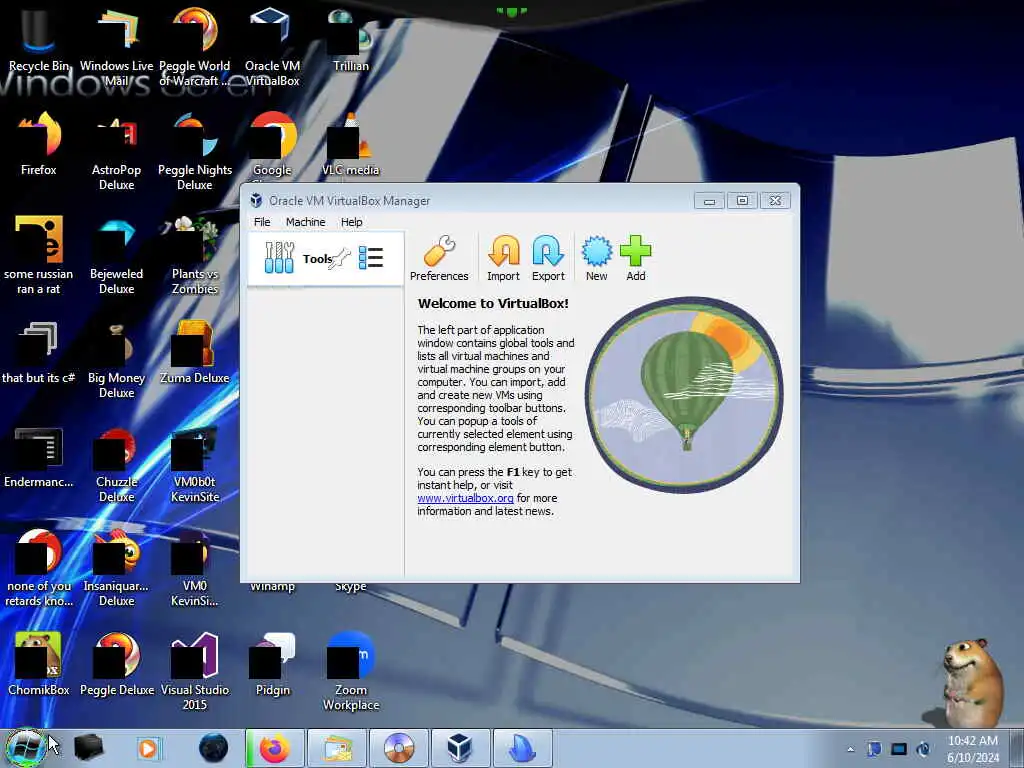Viewport: 1024px width, 768px height.
Task: Select the VLC media desktop icon
Action: click(x=351, y=144)
